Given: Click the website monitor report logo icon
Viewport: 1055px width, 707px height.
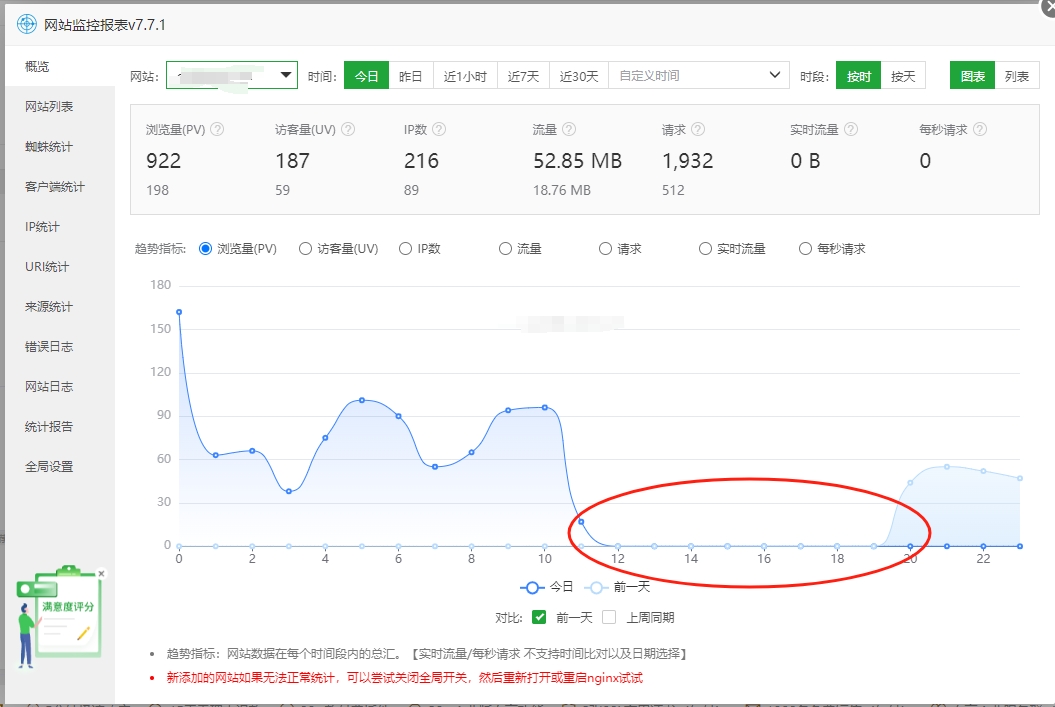Looking at the screenshot, I should 26,24.
